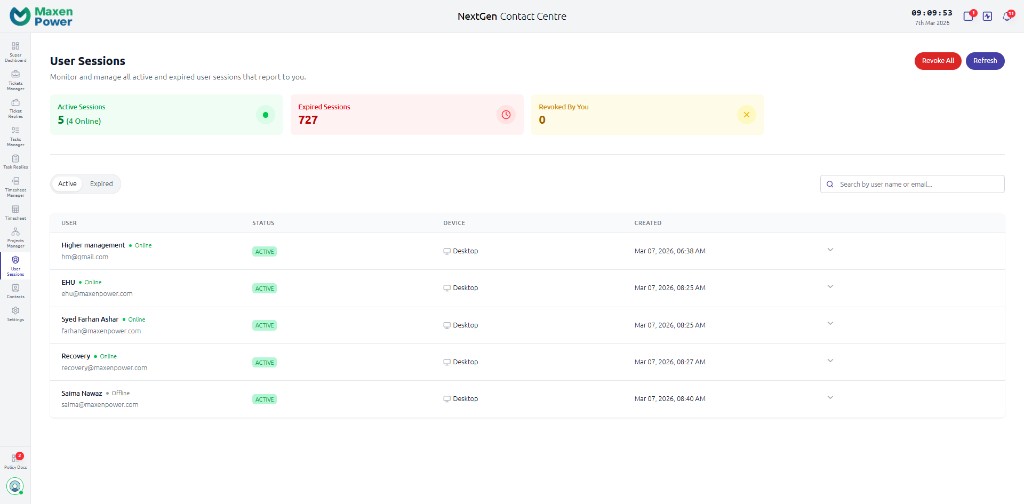Screen dimensions: 1024x504
Task: Click the Expired Sessions summary card
Action: (x=407, y=114)
